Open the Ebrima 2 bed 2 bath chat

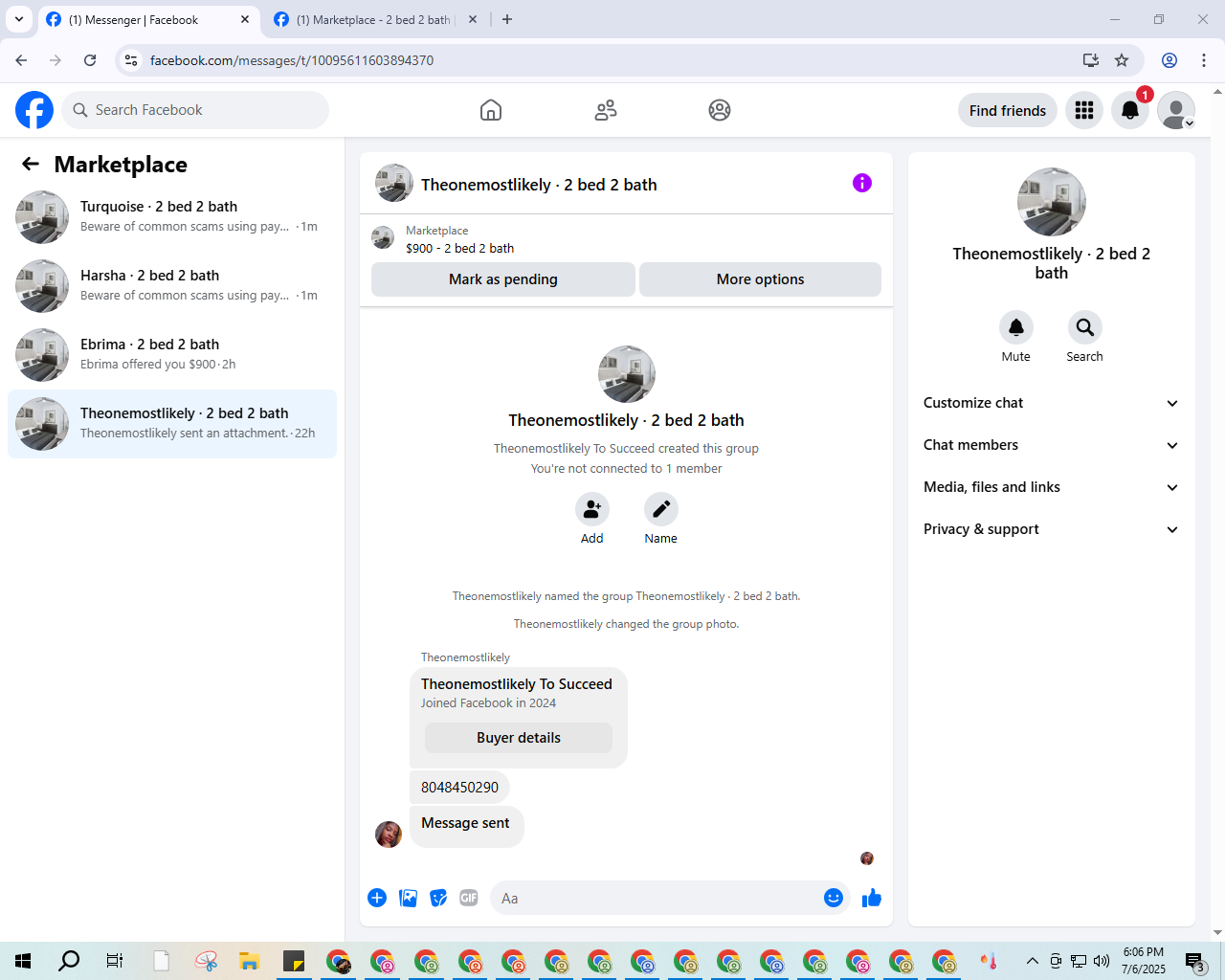pos(172,355)
